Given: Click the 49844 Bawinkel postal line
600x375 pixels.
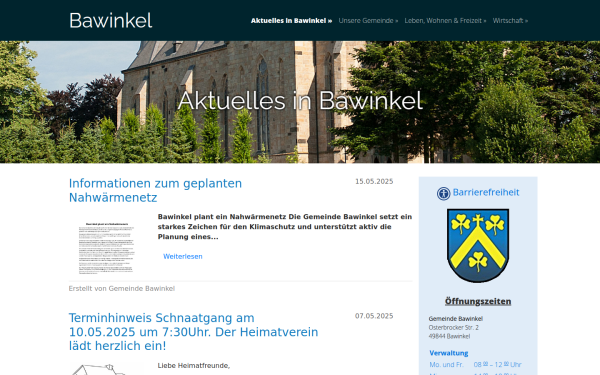Looking at the screenshot, I should click(449, 336).
